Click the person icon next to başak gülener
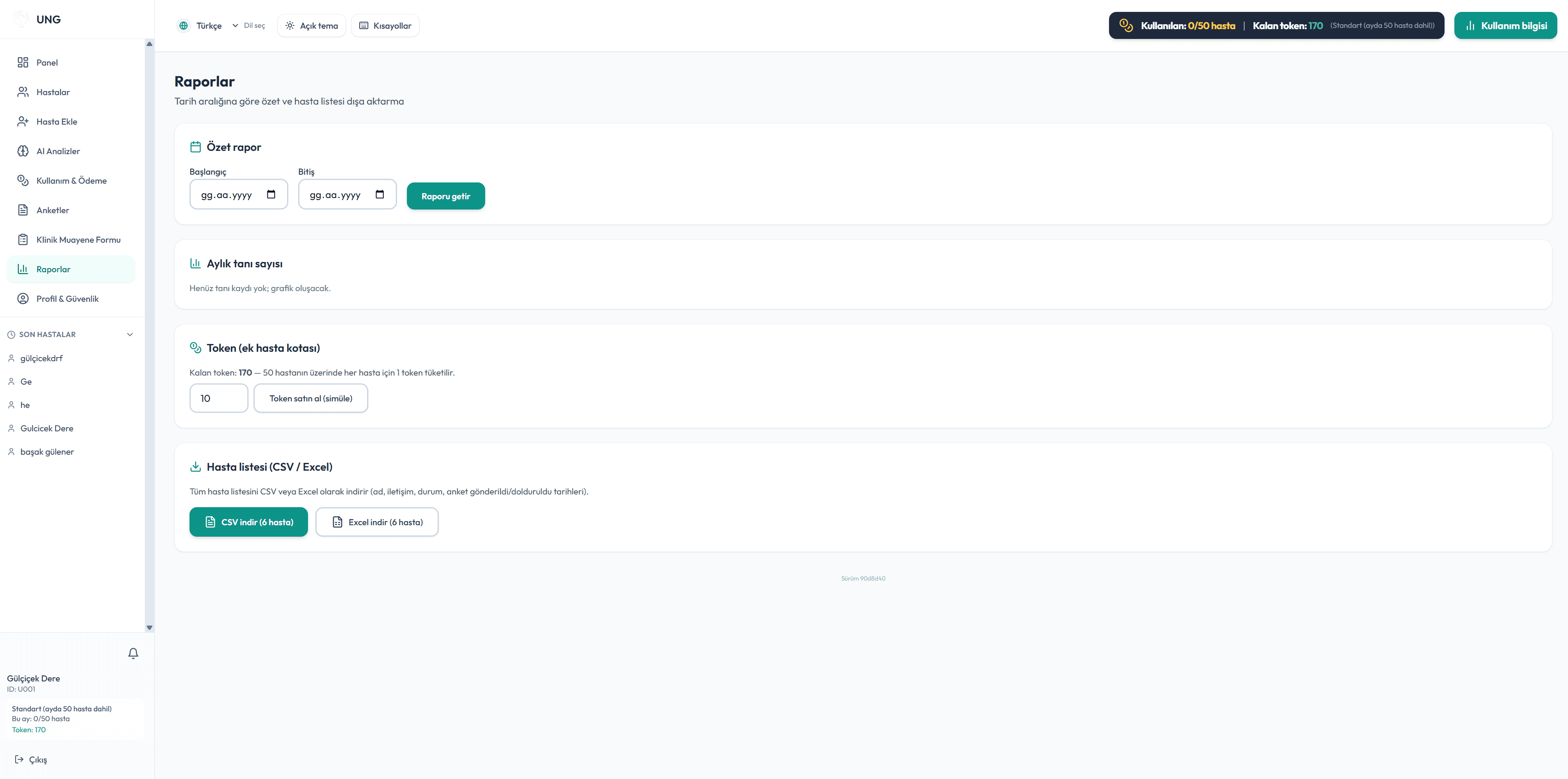 pyautogui.click(x=11, y=451)
